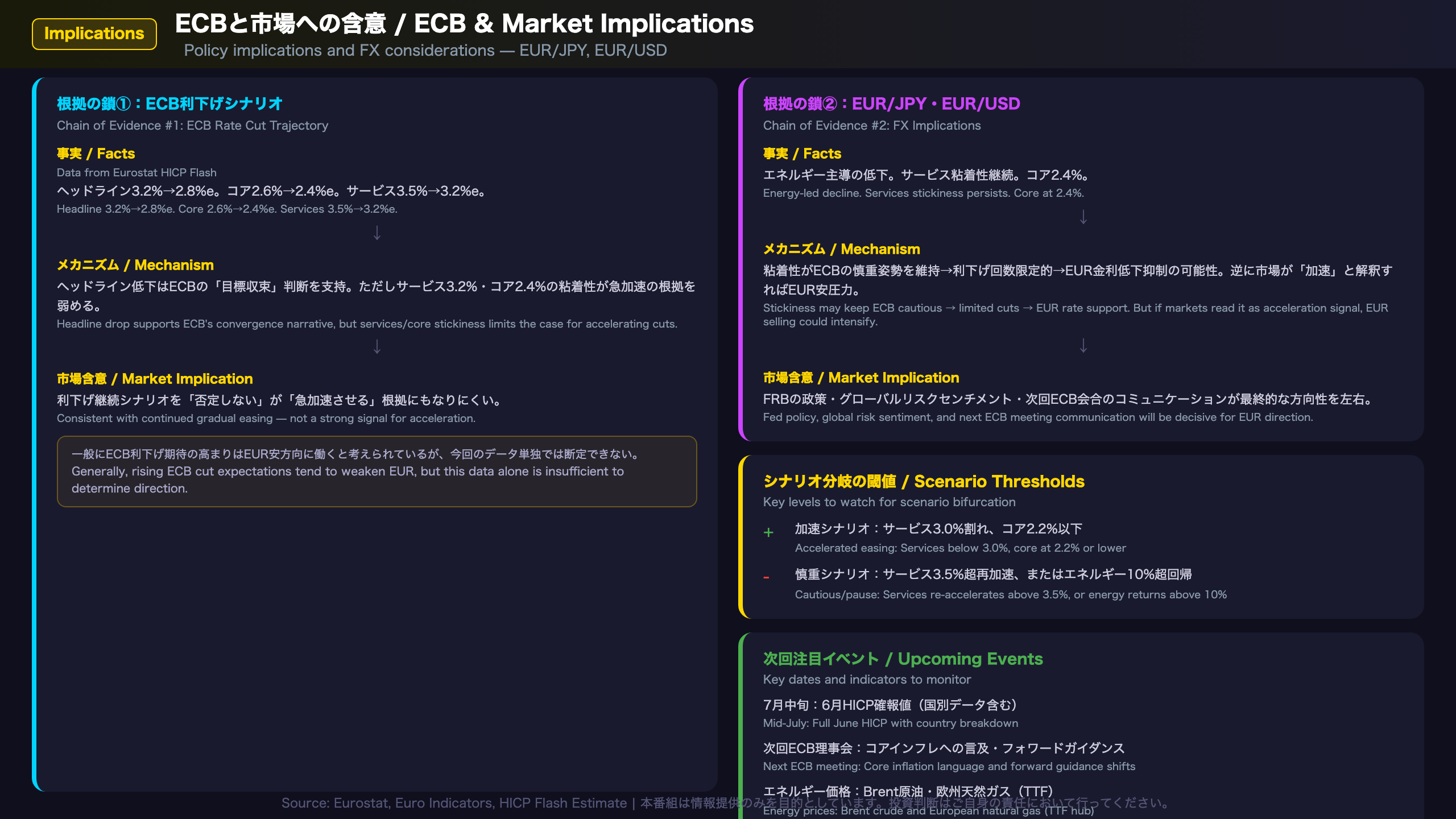Click line '慎重シナリオ：サービス3.5%超再加速'
1456x819 pixels.
tap(994, 574)
